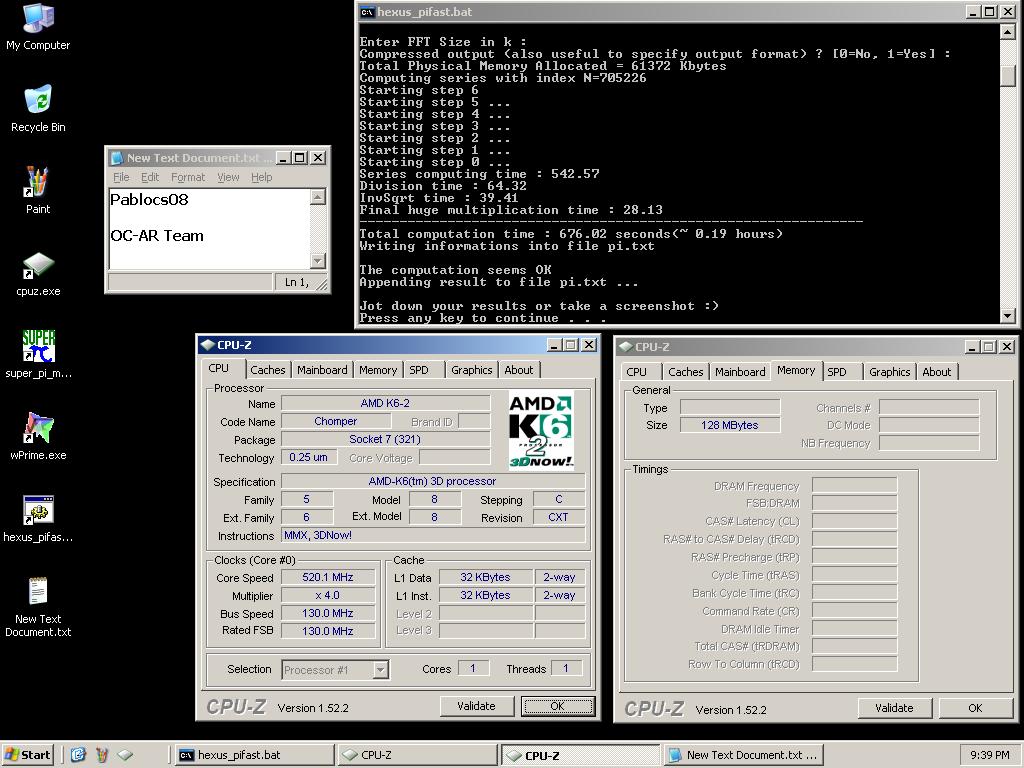This screenshot has height=768, width=1024.
Task: Switch to Memory tab in left CPU-Z
Action: click(378, 370)
